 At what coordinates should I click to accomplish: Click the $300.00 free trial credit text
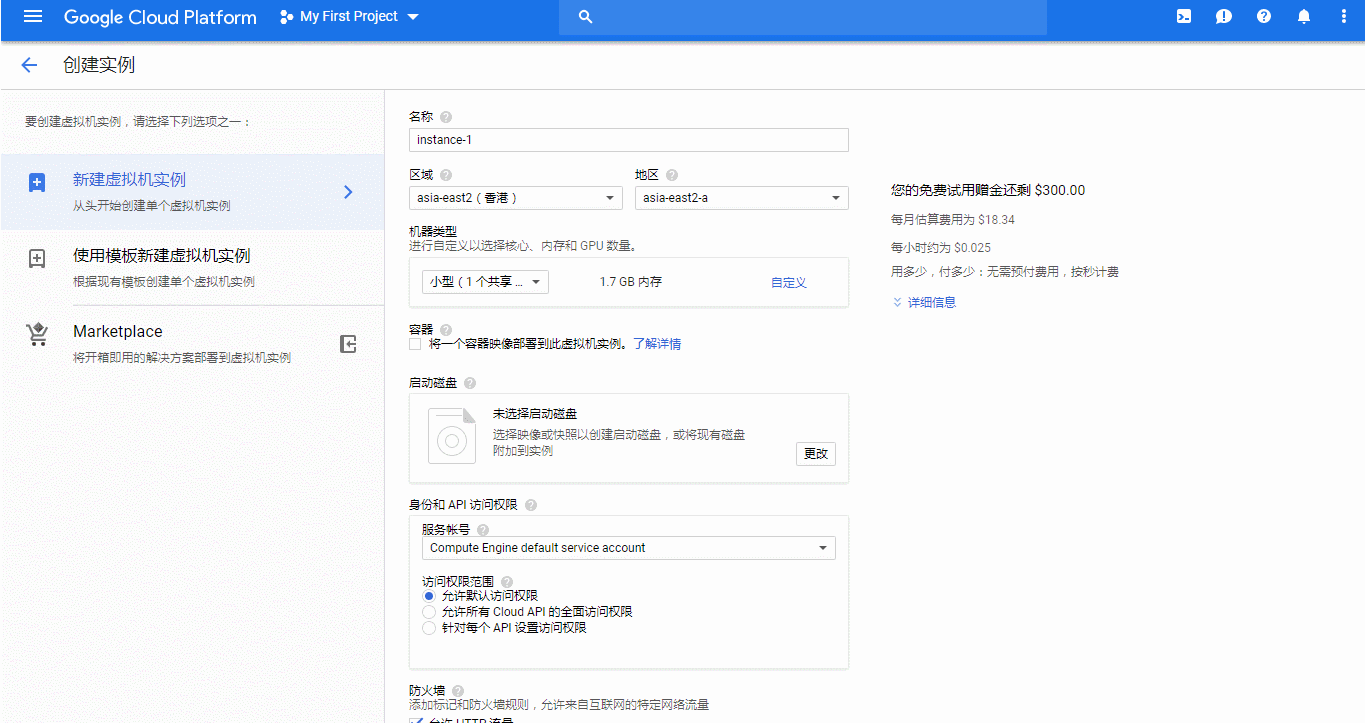pyautogui.click(x=988, y=190)
